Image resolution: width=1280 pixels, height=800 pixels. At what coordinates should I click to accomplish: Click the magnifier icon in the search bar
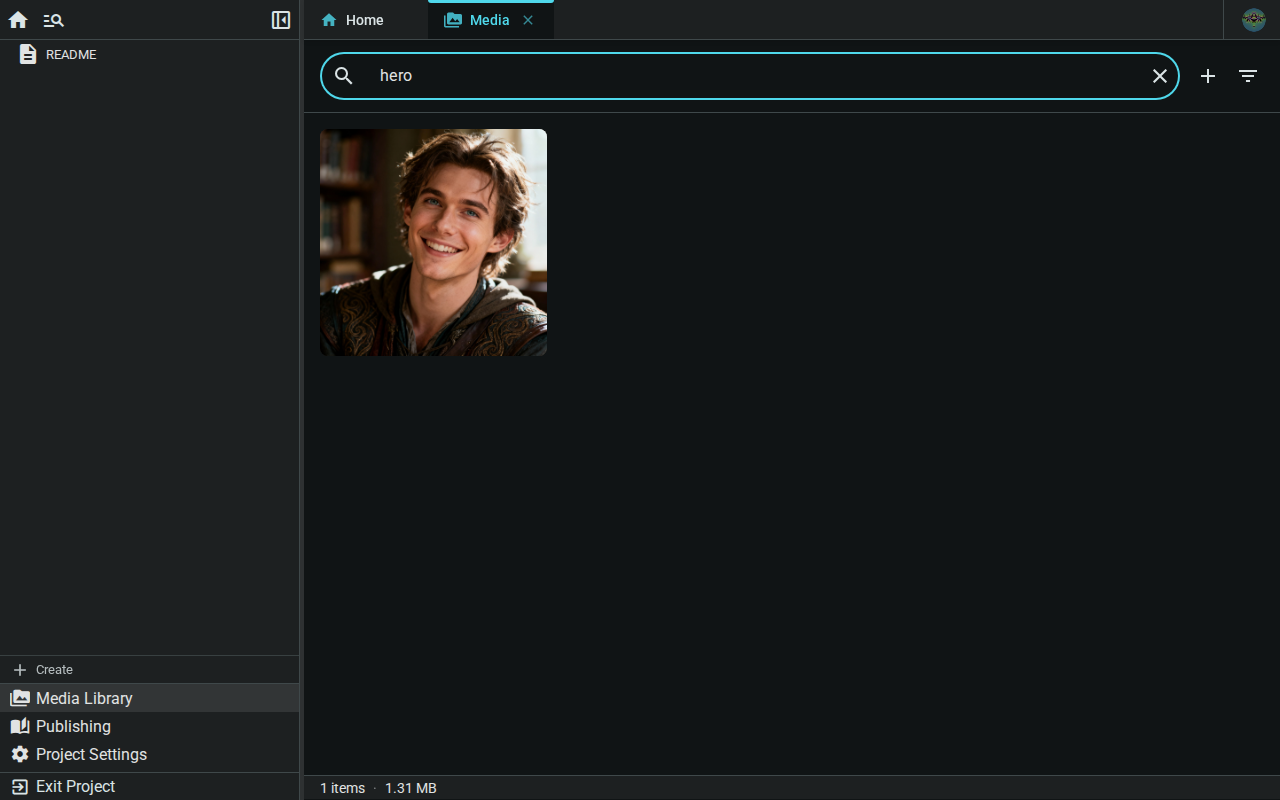tap(344, 76)
